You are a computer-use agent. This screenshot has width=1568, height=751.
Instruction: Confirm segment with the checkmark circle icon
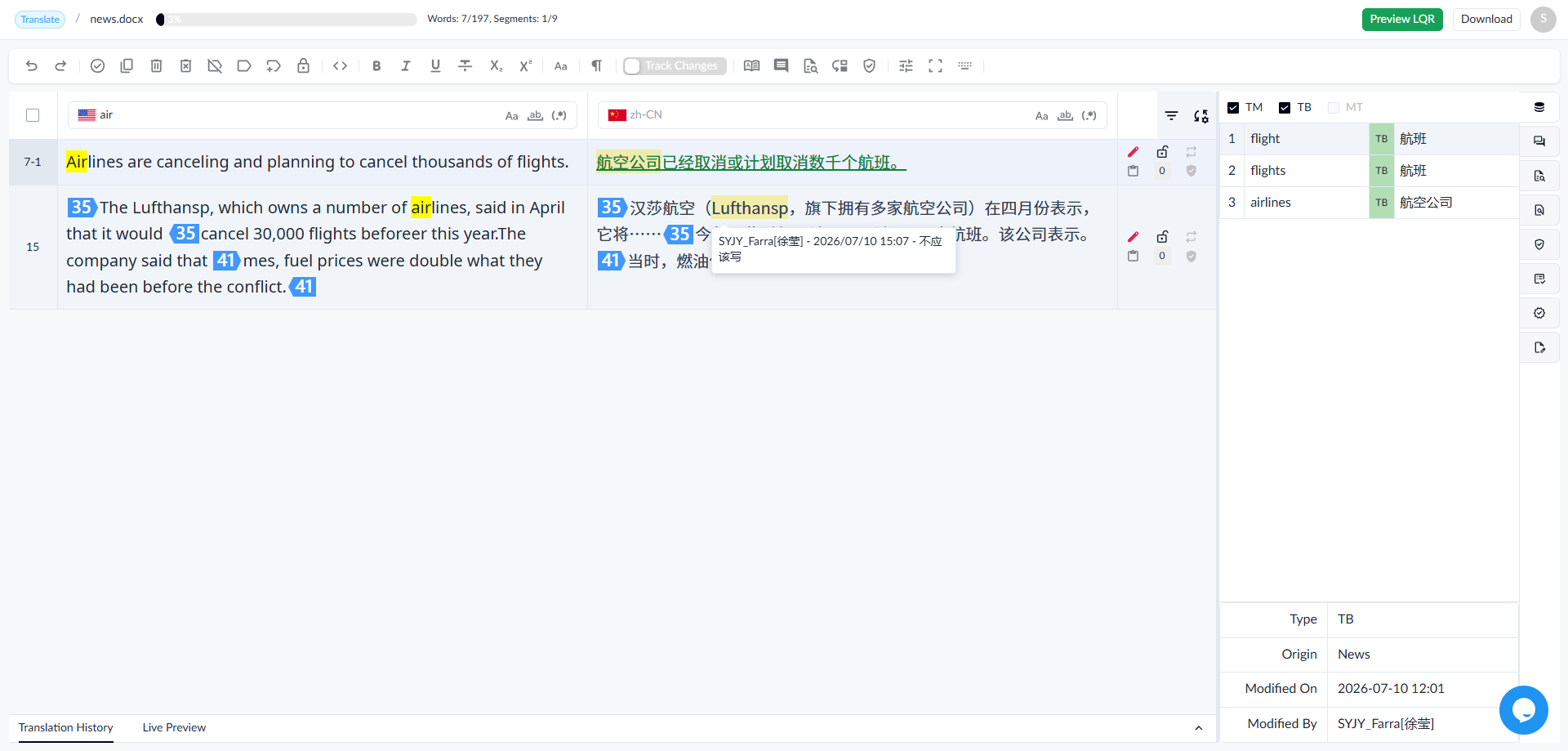97,66
